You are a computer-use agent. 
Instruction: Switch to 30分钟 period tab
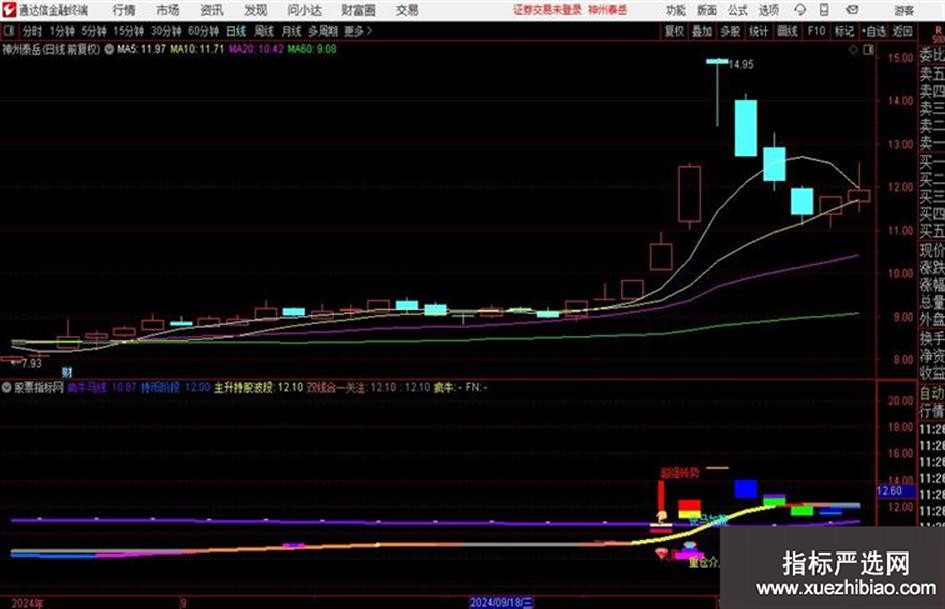[166, 31]
